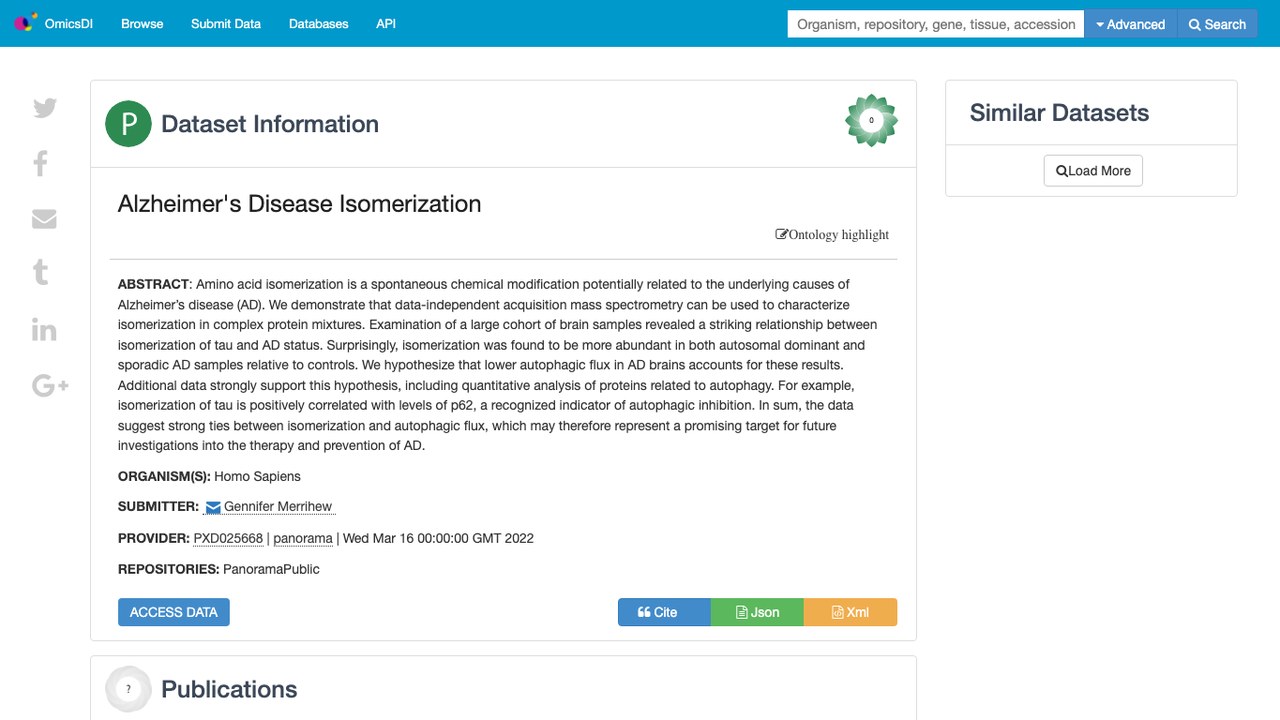Click the ACCESS DATA button
The image size is (1280, 720).
[x=174, y=612]
